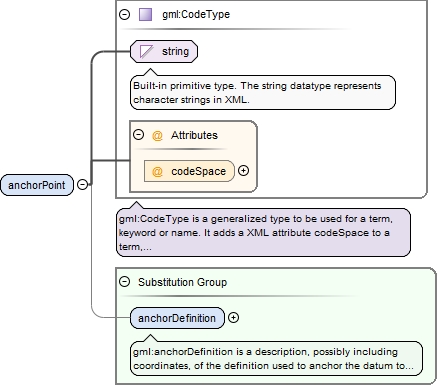
Task: Expand the codeSpace attribute details
Action: [244, 171]
